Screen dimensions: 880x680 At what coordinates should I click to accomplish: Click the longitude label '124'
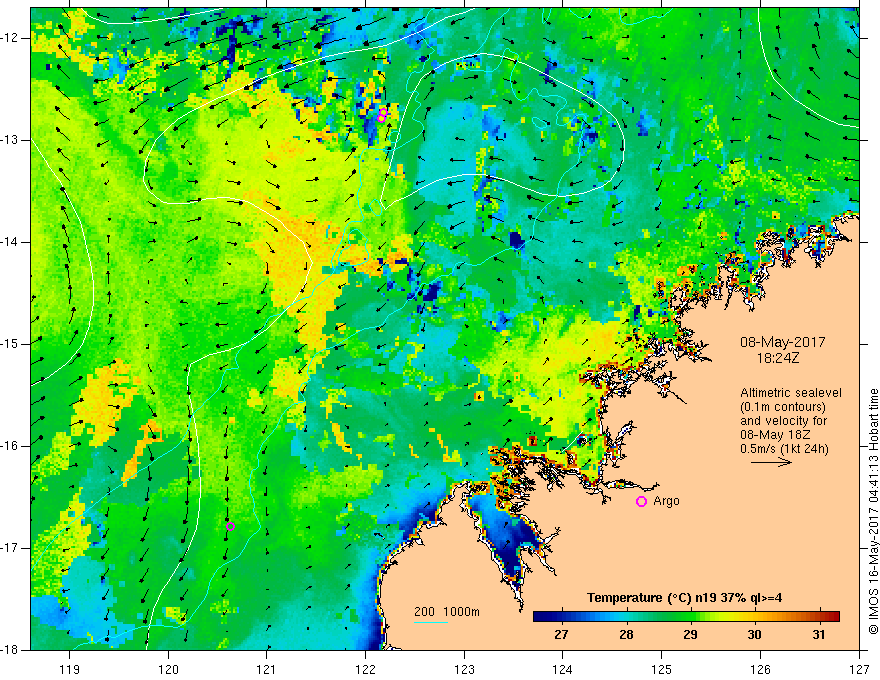coord(563,670)
